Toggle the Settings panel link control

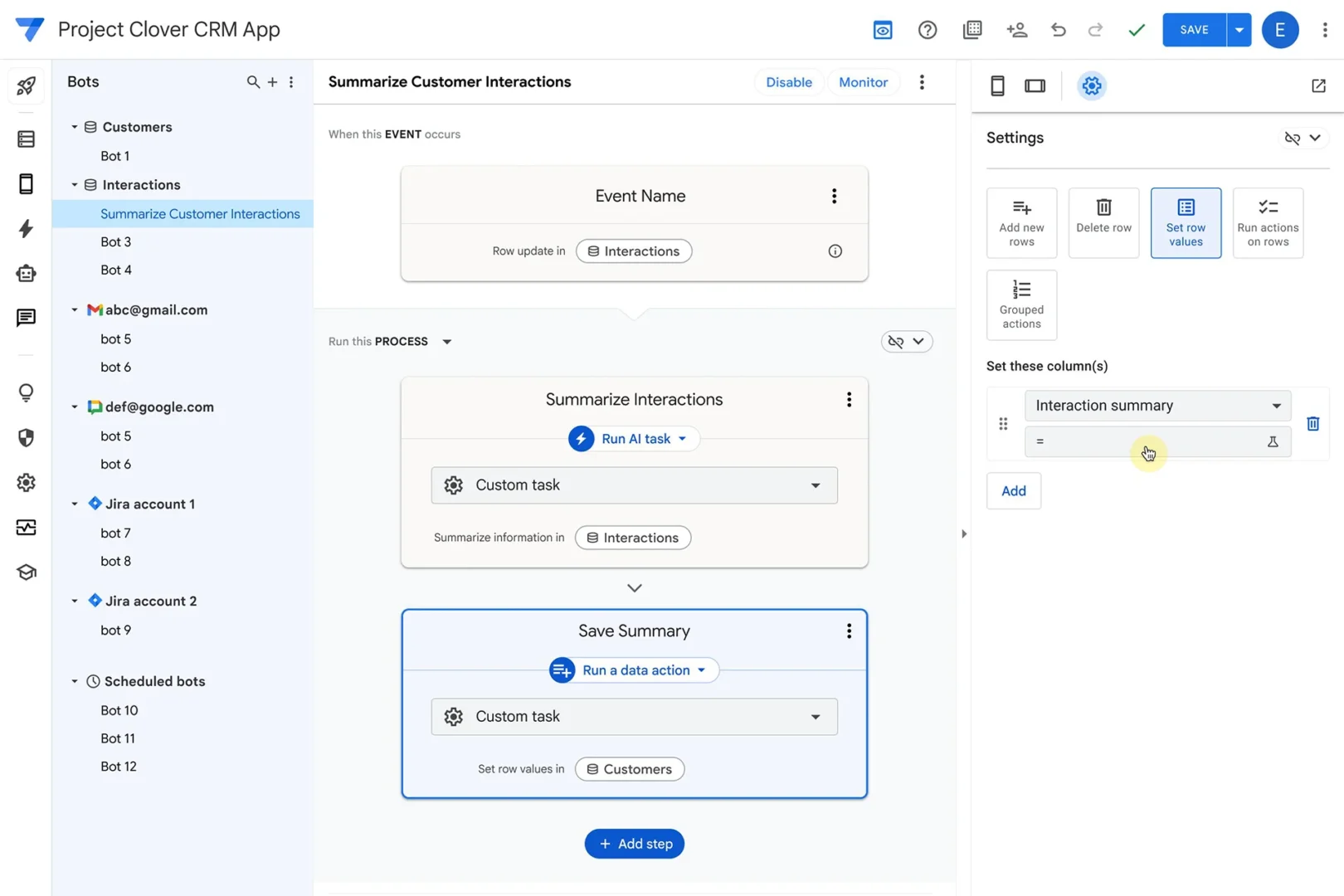[x=1303, y=138]
